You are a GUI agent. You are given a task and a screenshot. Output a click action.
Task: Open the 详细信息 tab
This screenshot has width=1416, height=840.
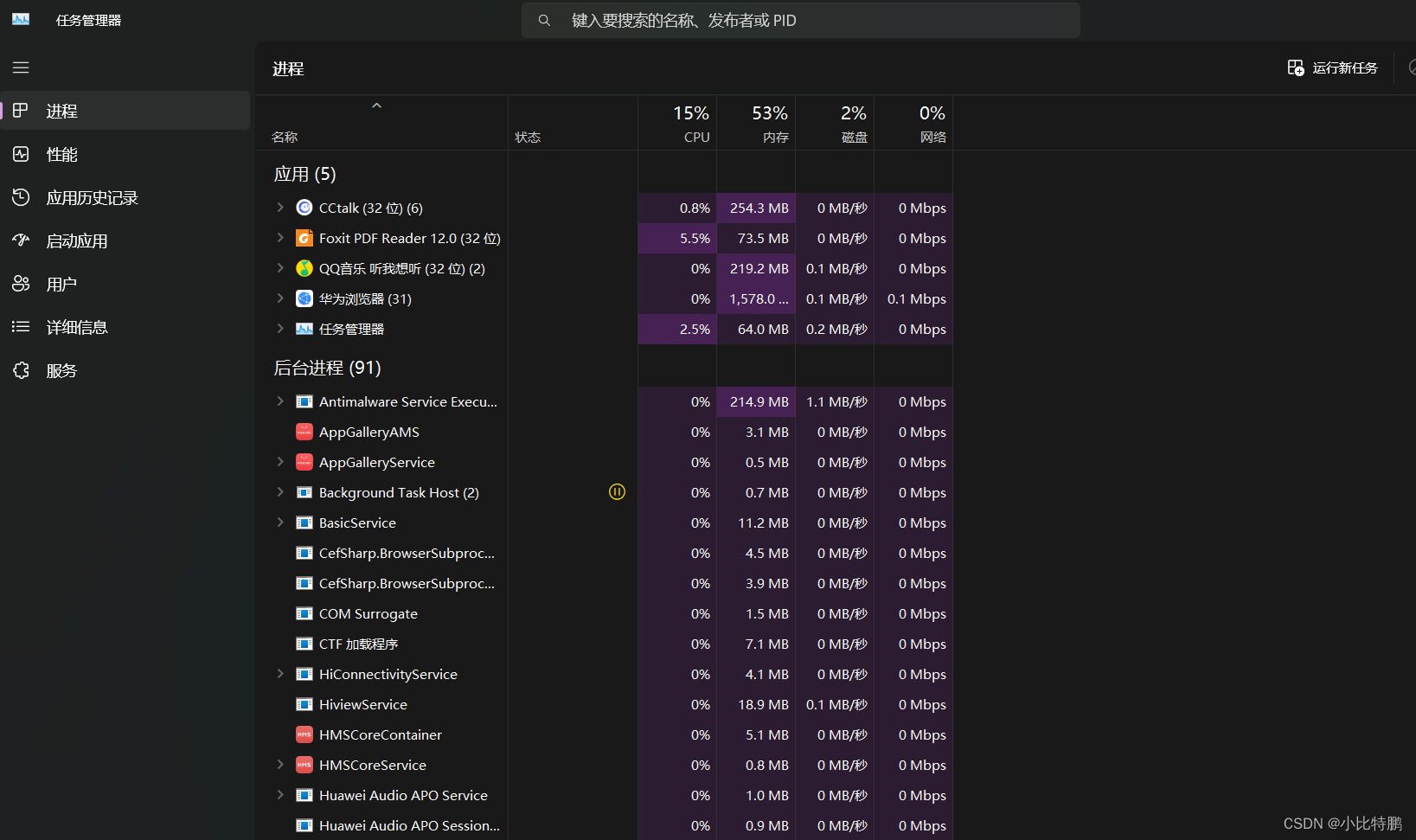pyautogui.click(x=125, y=327)
